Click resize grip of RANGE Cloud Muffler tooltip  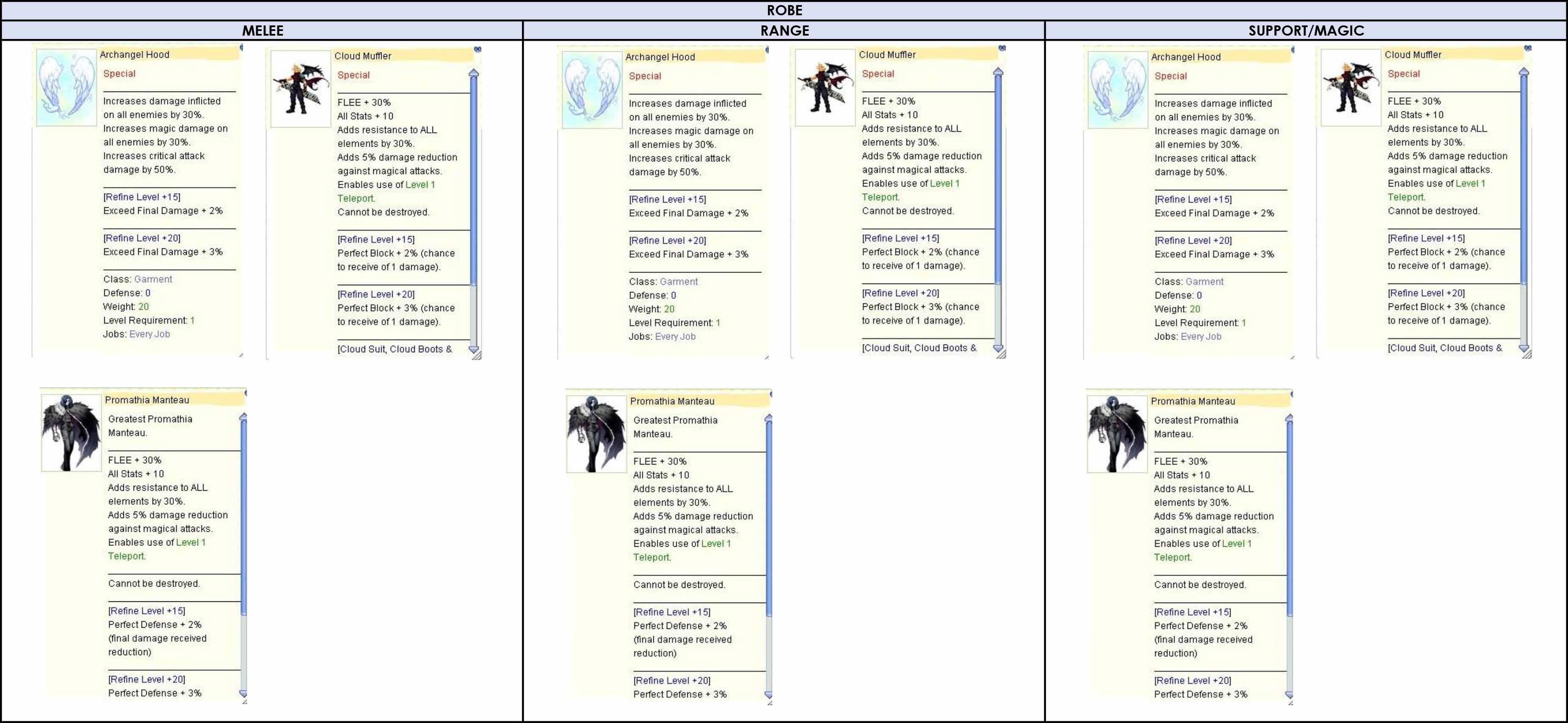click(1001, 354)
